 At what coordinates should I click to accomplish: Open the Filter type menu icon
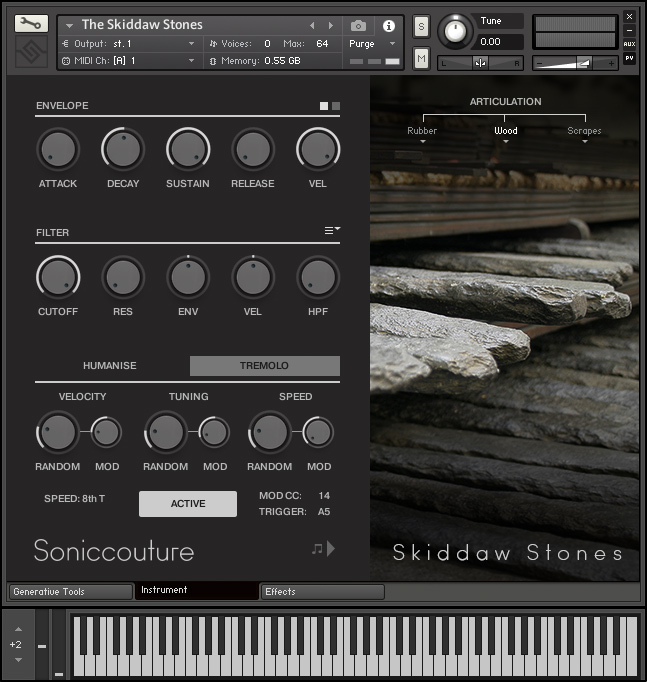[332, 230]
